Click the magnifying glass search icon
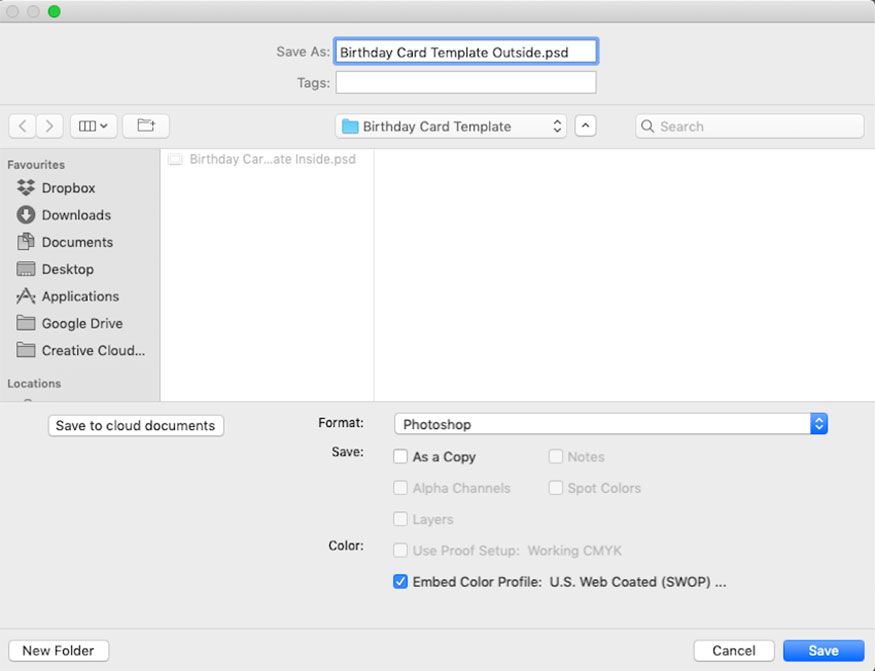The height and width of the screenshot is (671, 875). [647, 126]
